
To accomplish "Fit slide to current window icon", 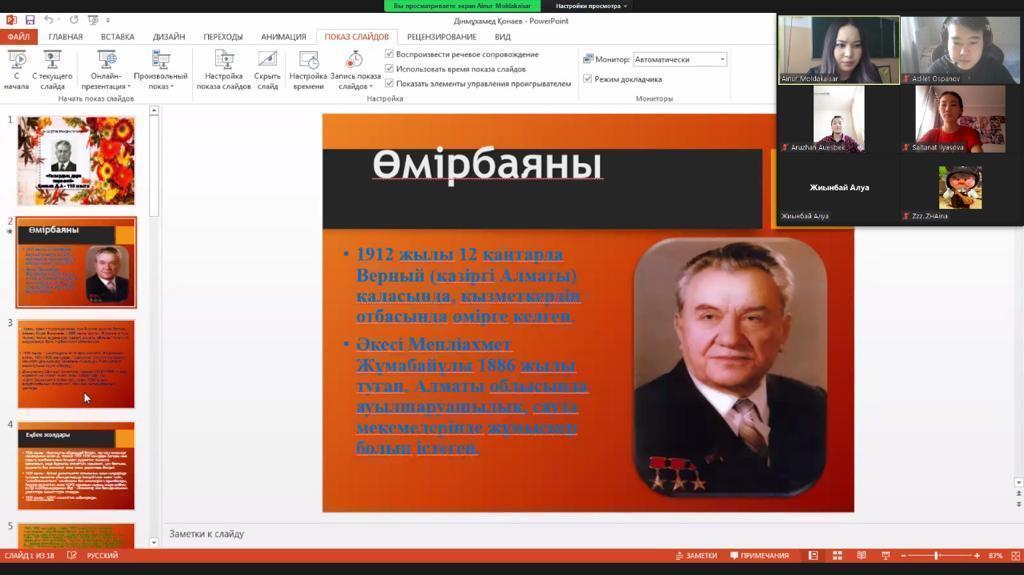I will pyautogui.click(x=1014, y=555).
